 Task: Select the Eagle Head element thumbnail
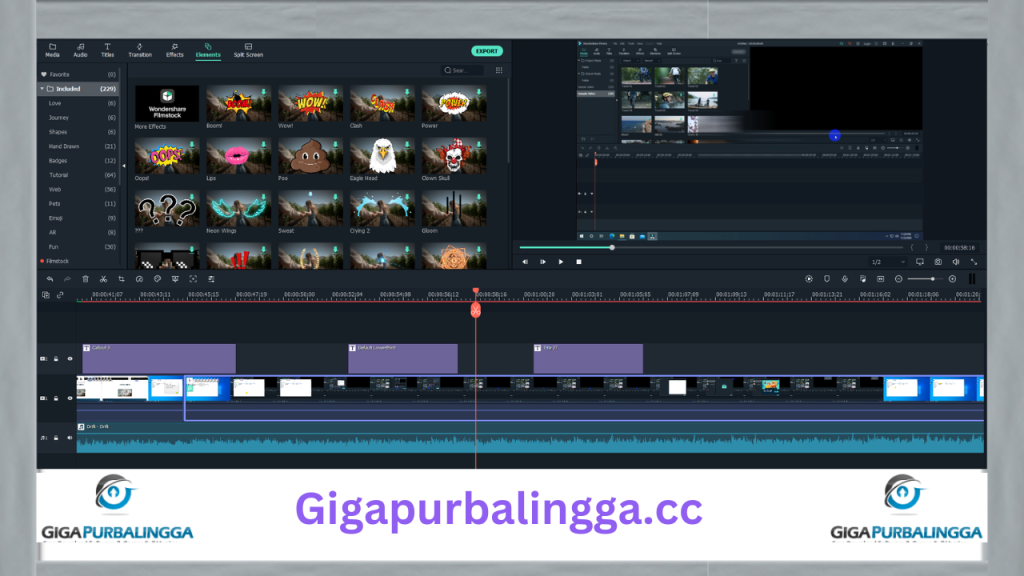382,155
